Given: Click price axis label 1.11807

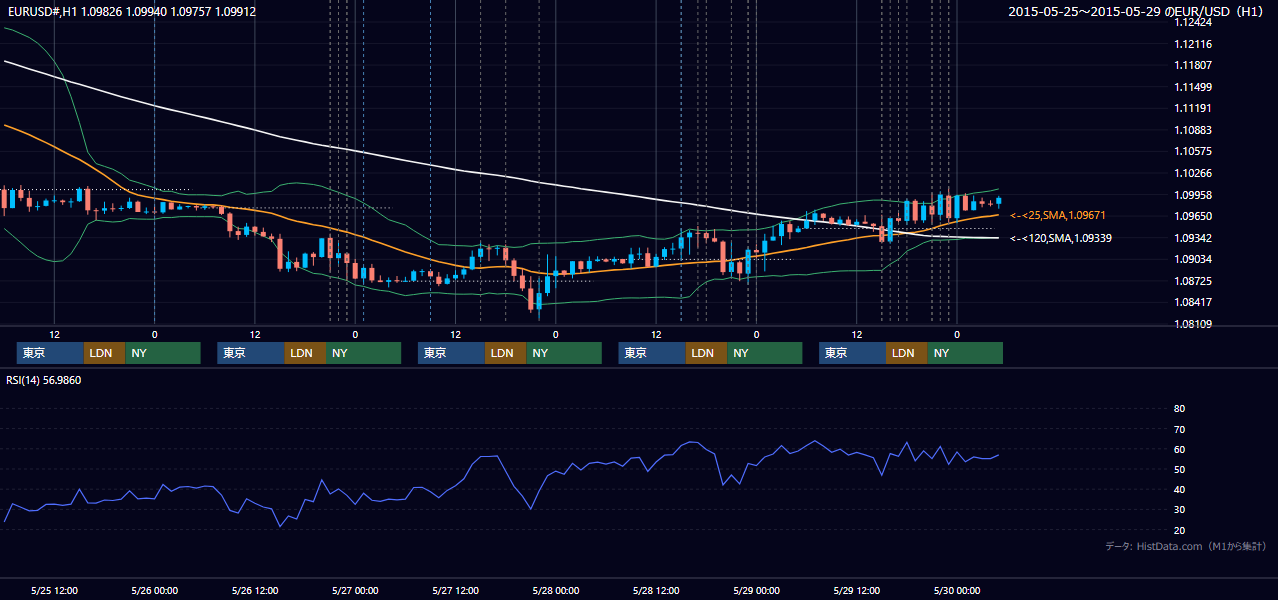Looking at the screenshot, I should coord(1194,65).
